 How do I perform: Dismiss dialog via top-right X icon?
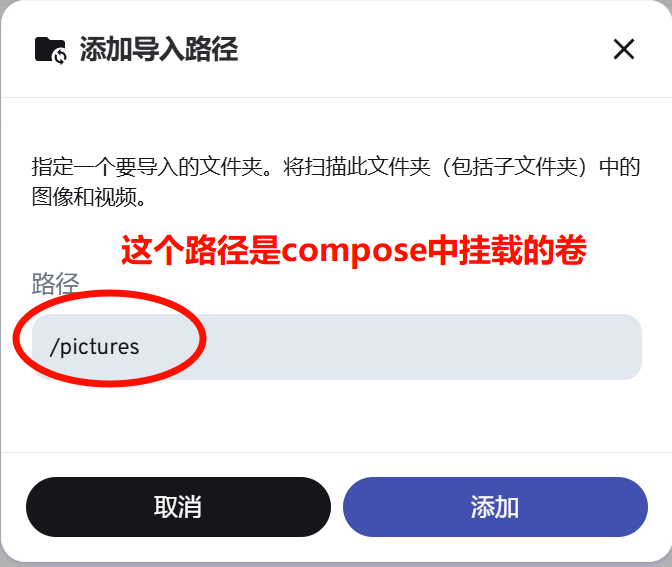(x=624, y=49)
